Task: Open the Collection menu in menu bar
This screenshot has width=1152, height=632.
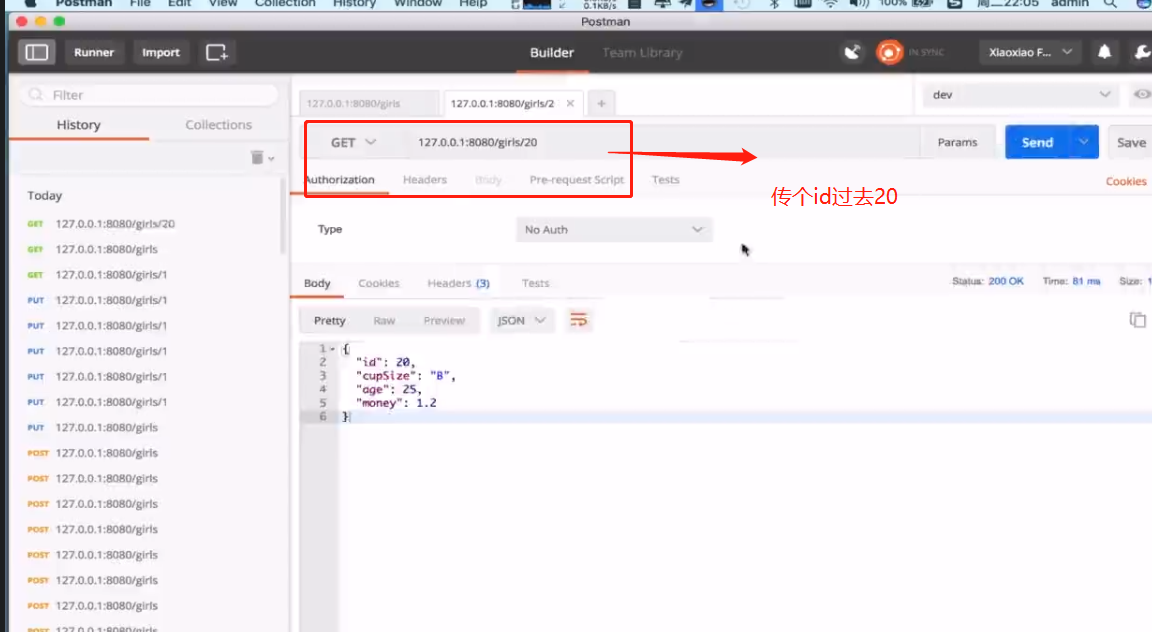Action: [x=284, y=4]
